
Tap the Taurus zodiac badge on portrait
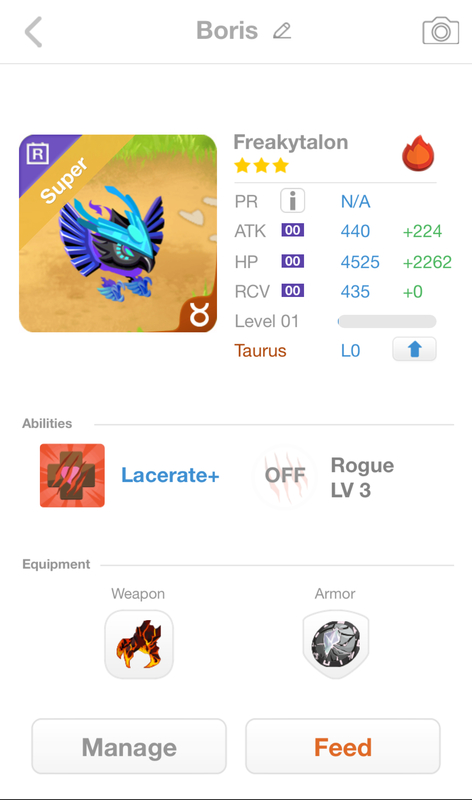coord(199,316)
